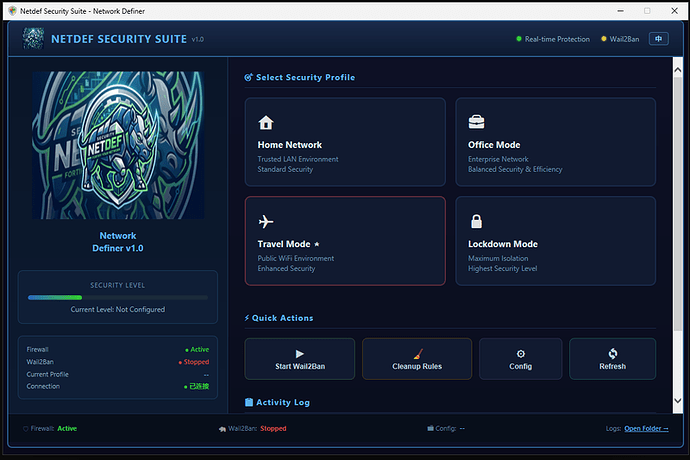Select the Travel Mode profile title
Screen dimensions: 690x460
[284, 244]
